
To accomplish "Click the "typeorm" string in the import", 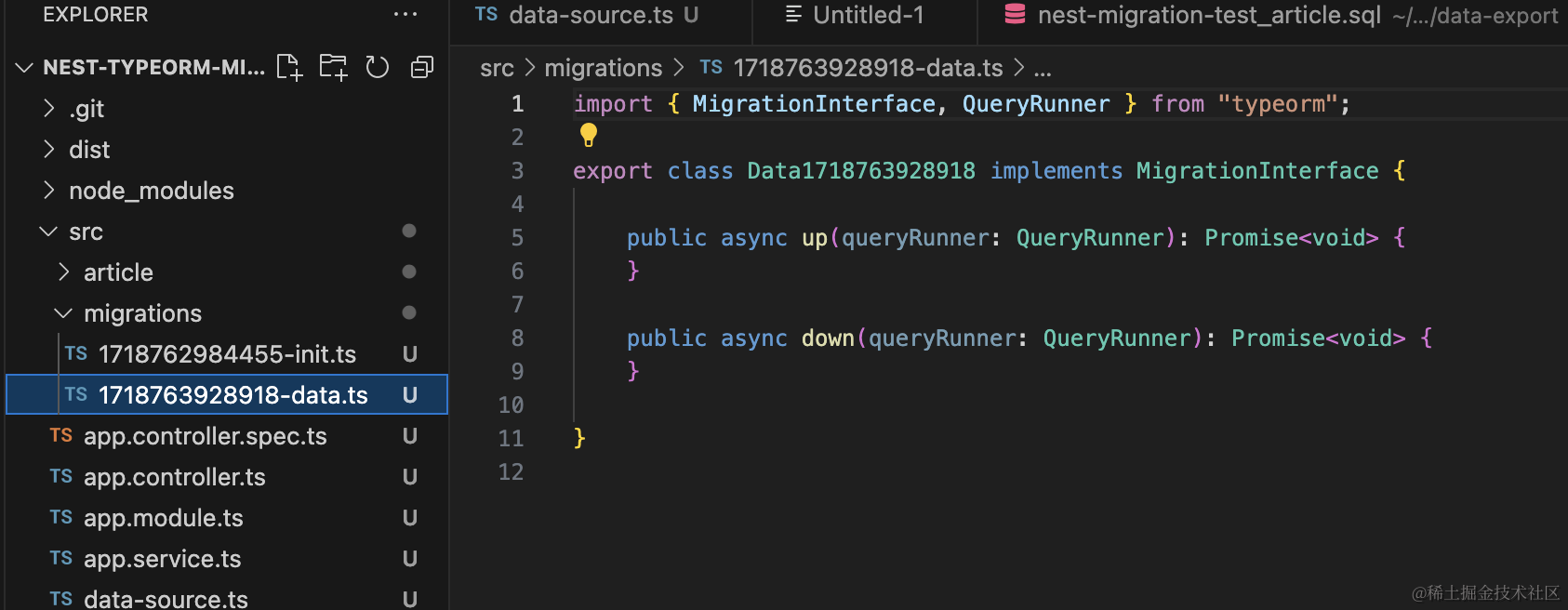I will 1278,104.
